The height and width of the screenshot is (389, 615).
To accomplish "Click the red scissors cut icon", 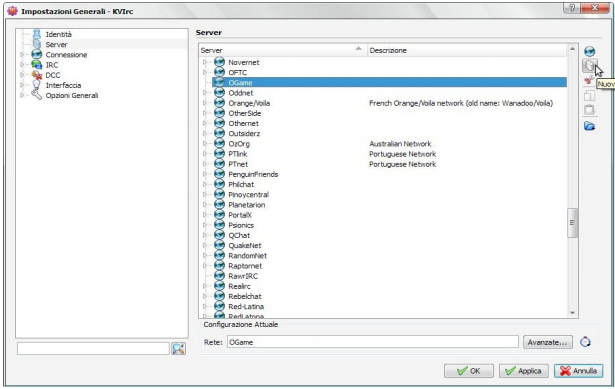I will (589, 80).
